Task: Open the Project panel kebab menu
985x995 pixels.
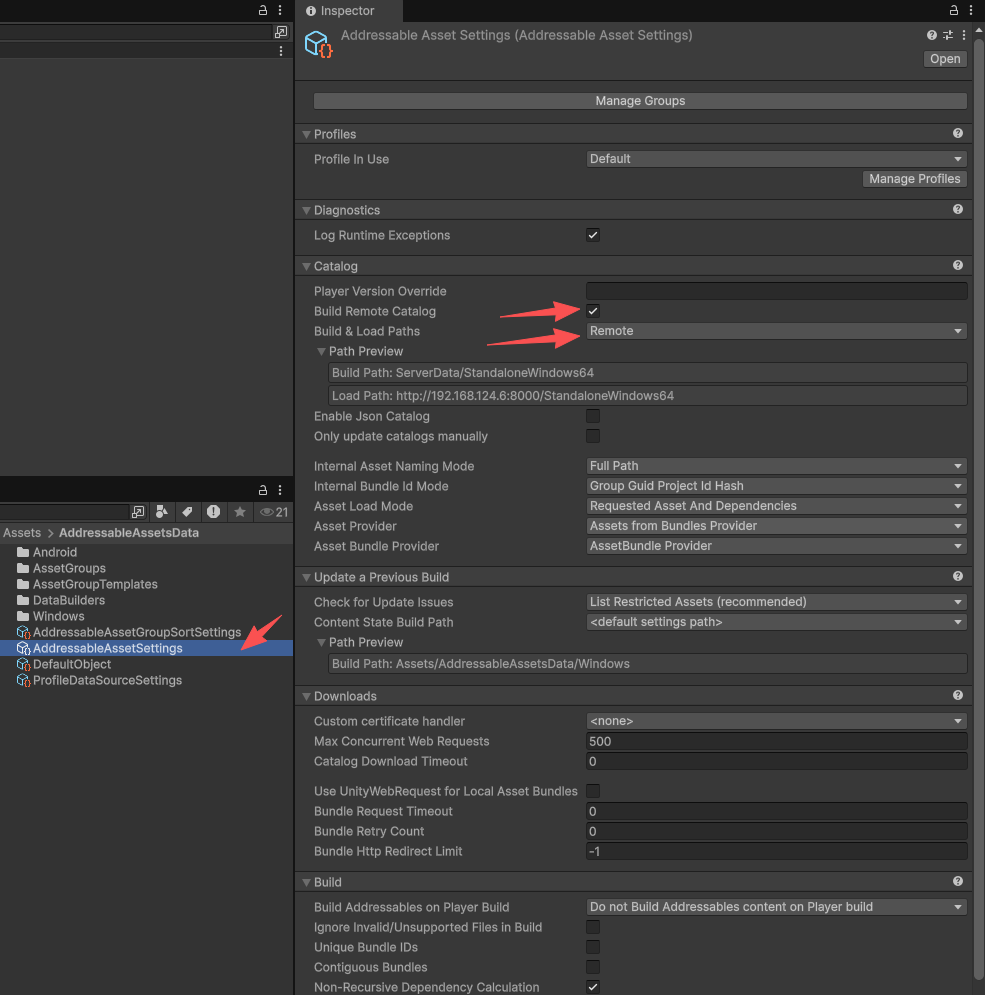Action: pos(280,490)
